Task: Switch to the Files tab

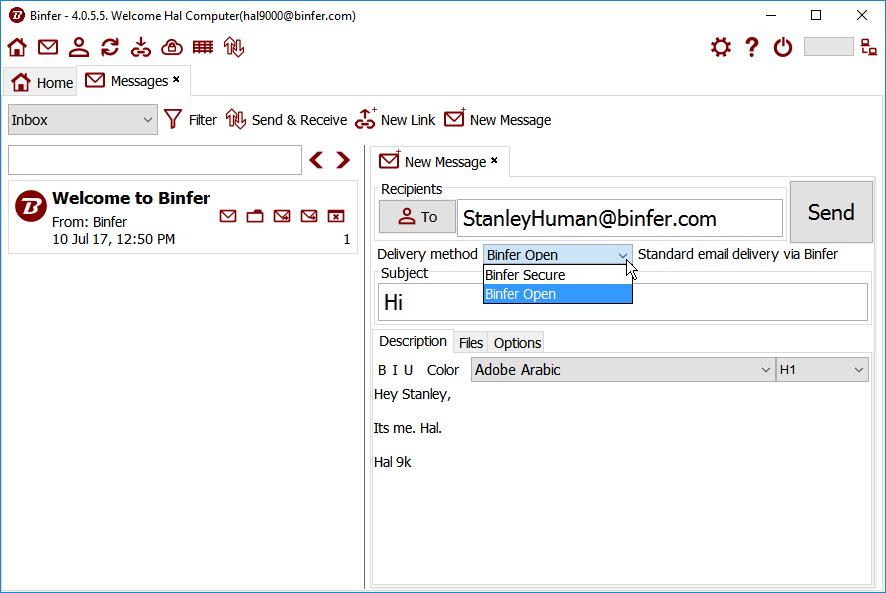Action: (x=471, y=343)
